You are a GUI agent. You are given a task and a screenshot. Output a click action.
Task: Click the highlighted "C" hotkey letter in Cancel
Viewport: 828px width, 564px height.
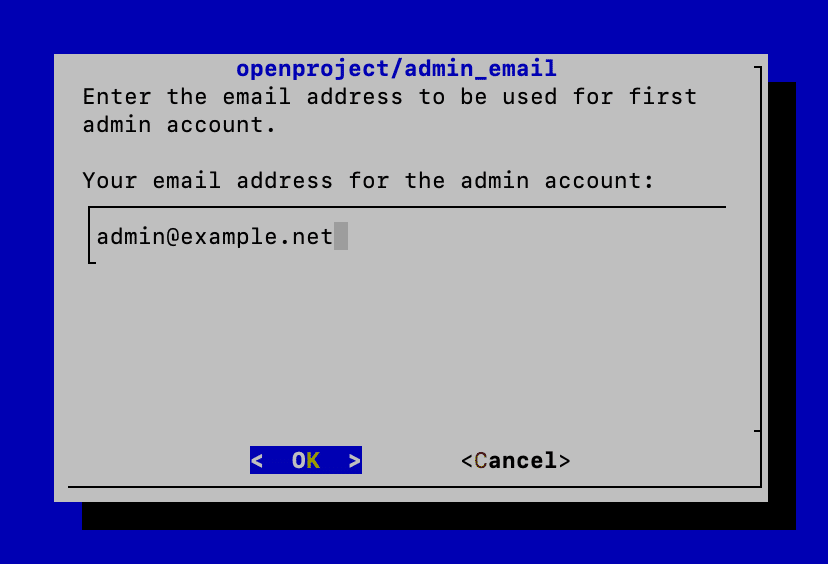[481, 460]
